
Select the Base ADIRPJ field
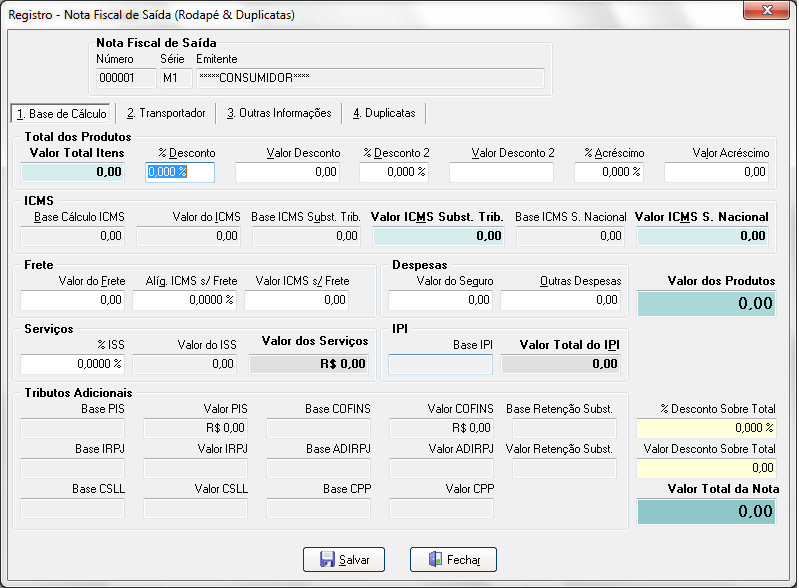click(x=318, y=468)
